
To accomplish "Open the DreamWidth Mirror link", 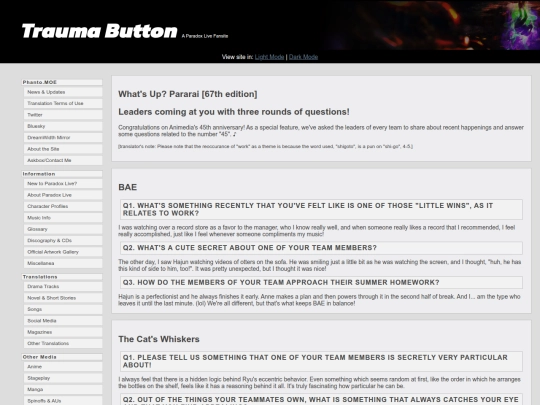I will coord(63,137).
